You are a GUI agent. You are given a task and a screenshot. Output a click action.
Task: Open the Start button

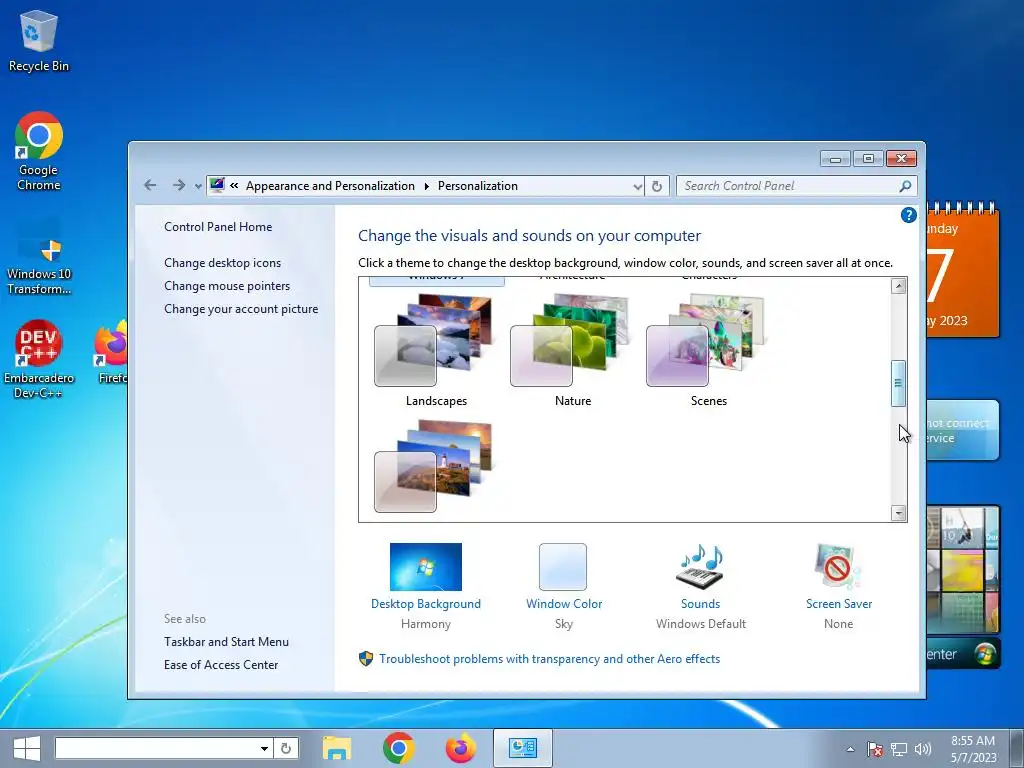pos(26,748)
